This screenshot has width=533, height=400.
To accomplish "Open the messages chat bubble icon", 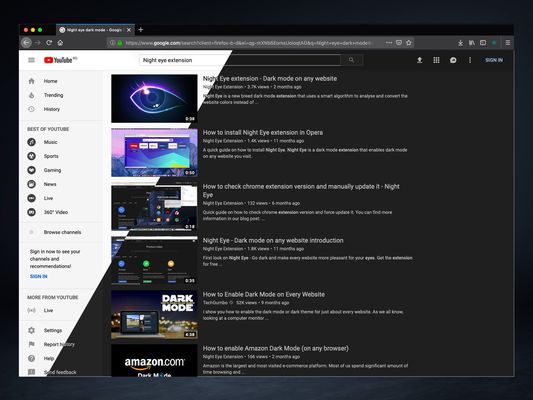I will coord(453,60).
